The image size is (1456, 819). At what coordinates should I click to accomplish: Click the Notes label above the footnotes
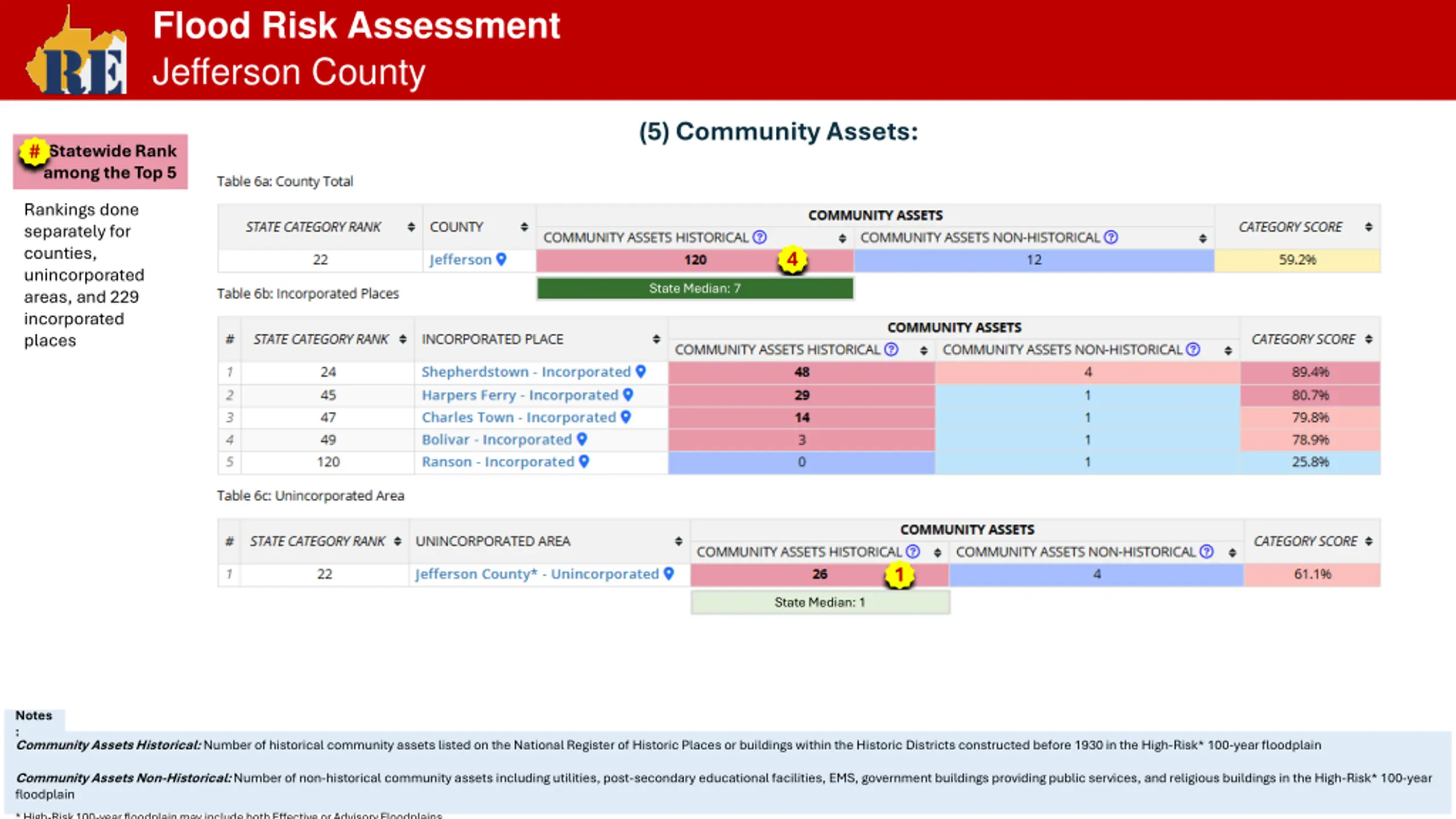point(34,715)
